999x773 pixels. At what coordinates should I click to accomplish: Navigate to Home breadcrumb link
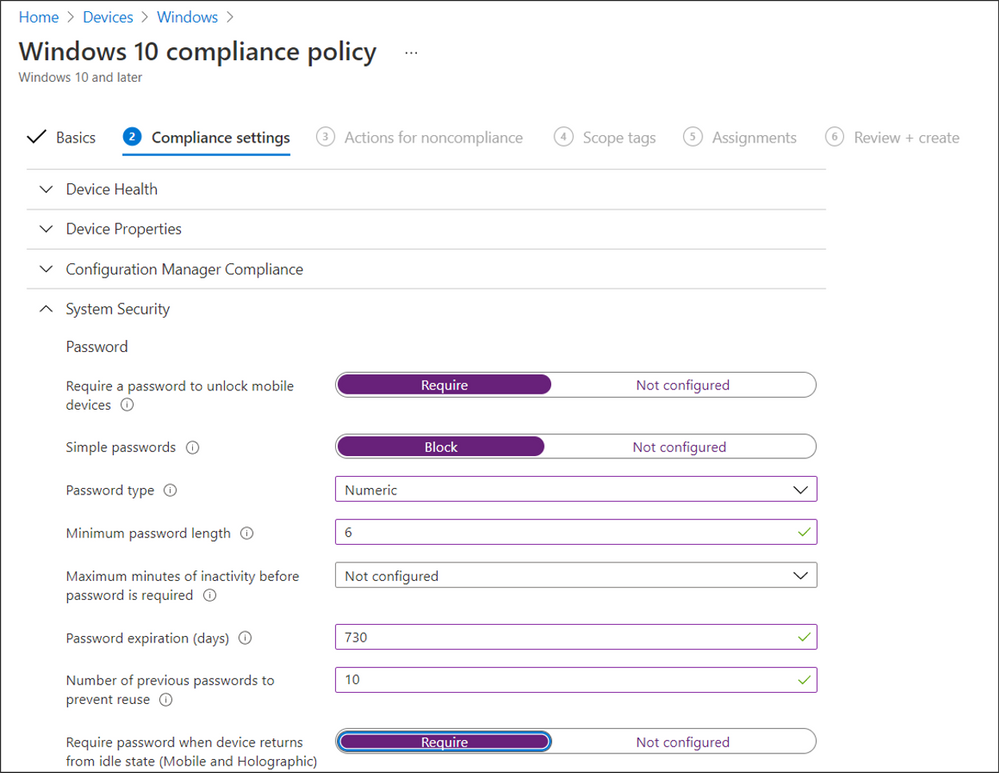(38, 17)
